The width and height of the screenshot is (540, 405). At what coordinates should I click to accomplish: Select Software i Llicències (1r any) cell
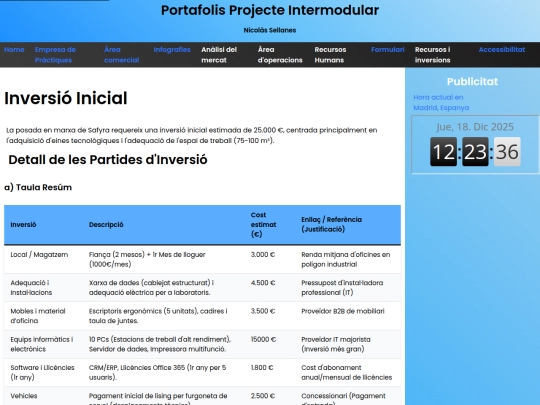[x=43, y=372]
